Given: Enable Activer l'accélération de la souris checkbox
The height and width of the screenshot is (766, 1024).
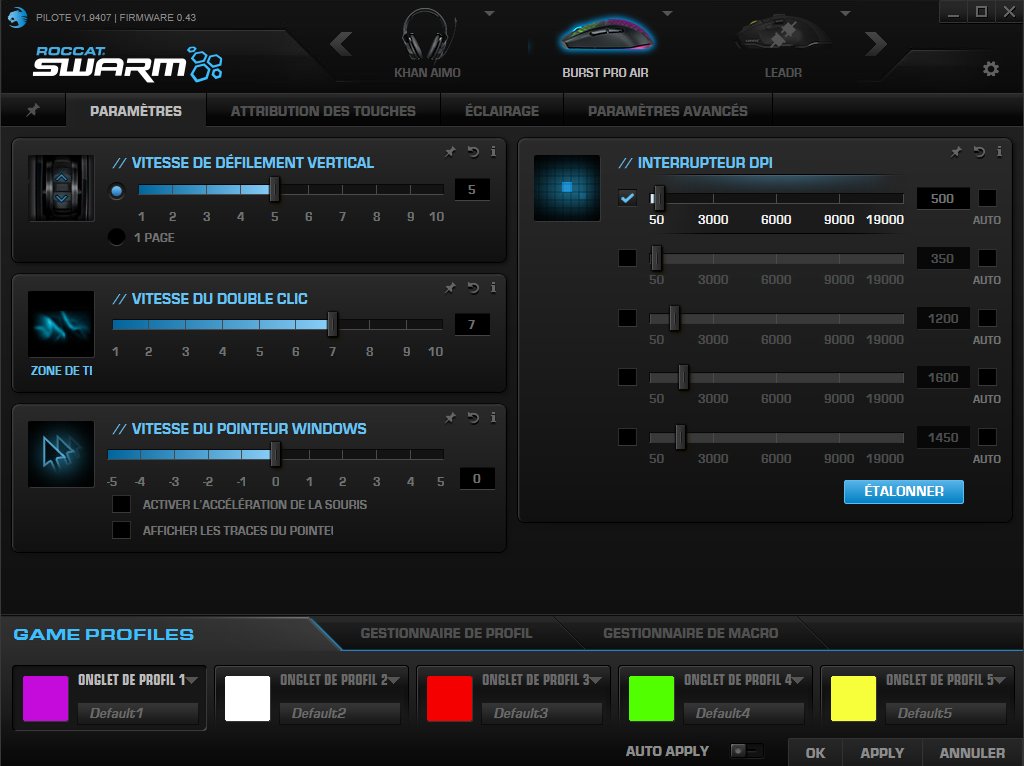Looking at the screenshot, I should point(122,504).
